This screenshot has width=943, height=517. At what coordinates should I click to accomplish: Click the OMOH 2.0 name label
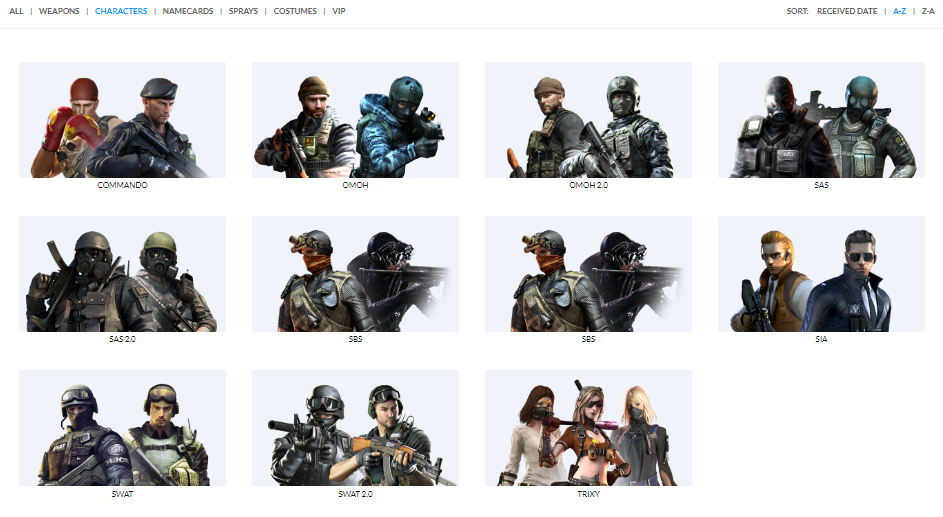coord(588,185)
